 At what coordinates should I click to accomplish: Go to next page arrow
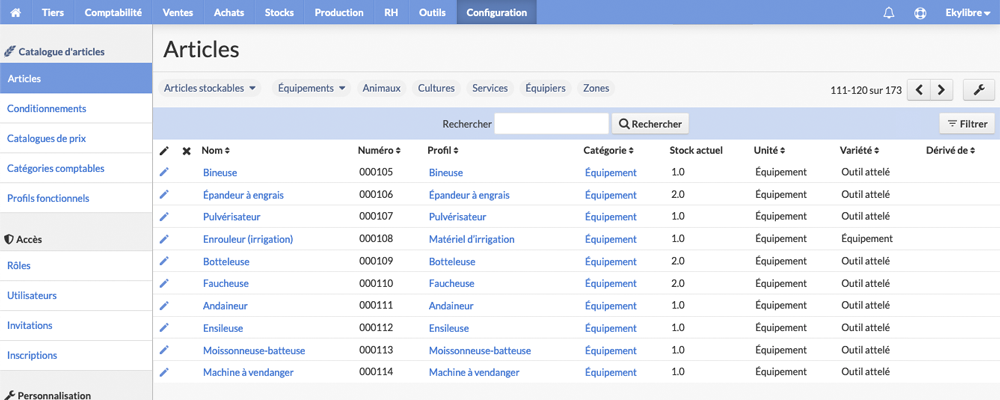point(941,90)
